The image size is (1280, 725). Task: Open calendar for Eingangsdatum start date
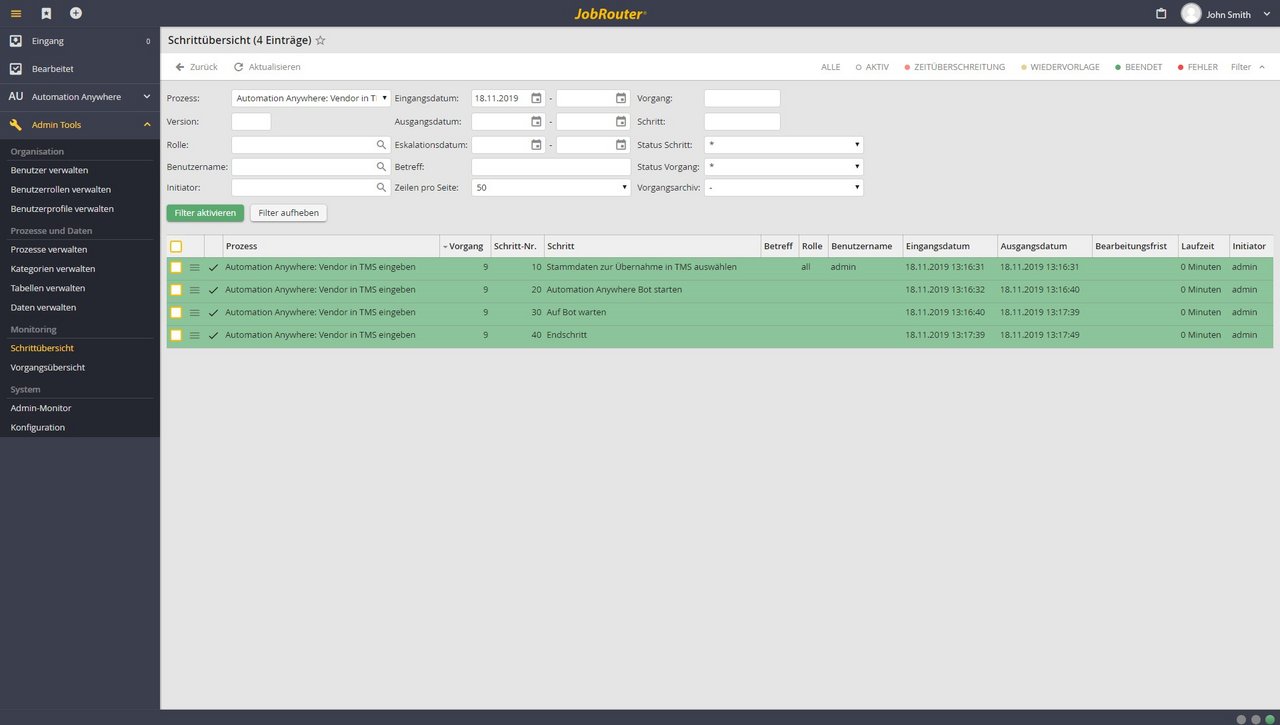click(536, 98)
